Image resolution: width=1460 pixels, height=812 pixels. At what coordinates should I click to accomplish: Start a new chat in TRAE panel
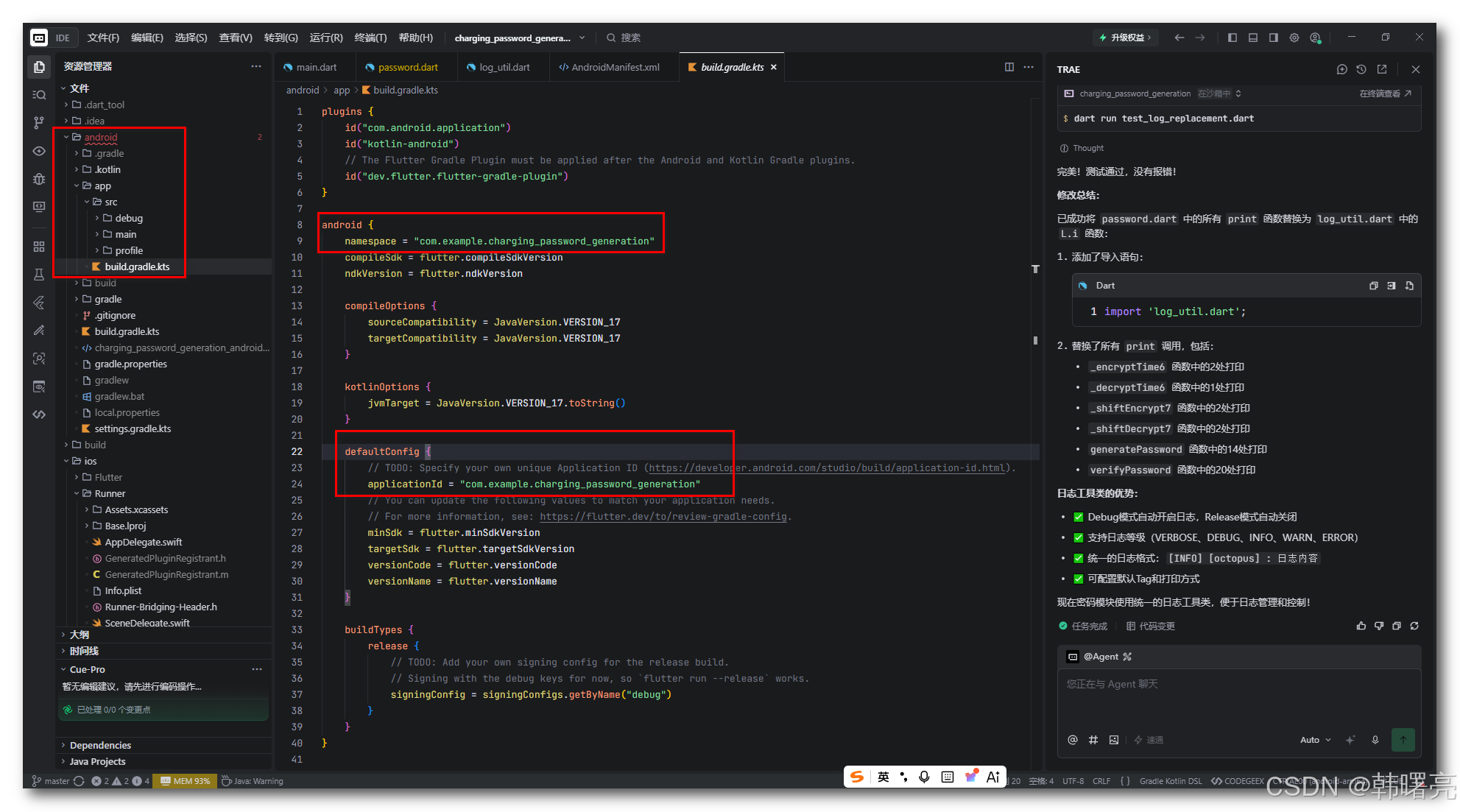[1341, 69]
